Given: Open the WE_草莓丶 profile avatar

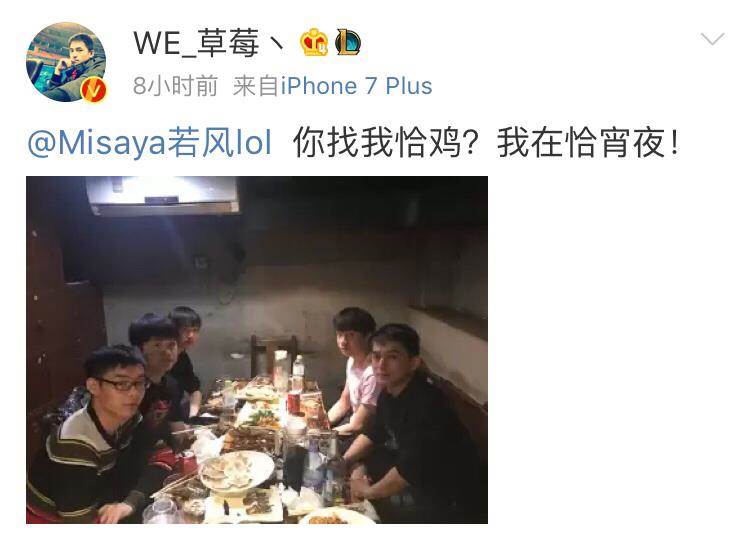Looking at the screenshot, I should (66, 62).
